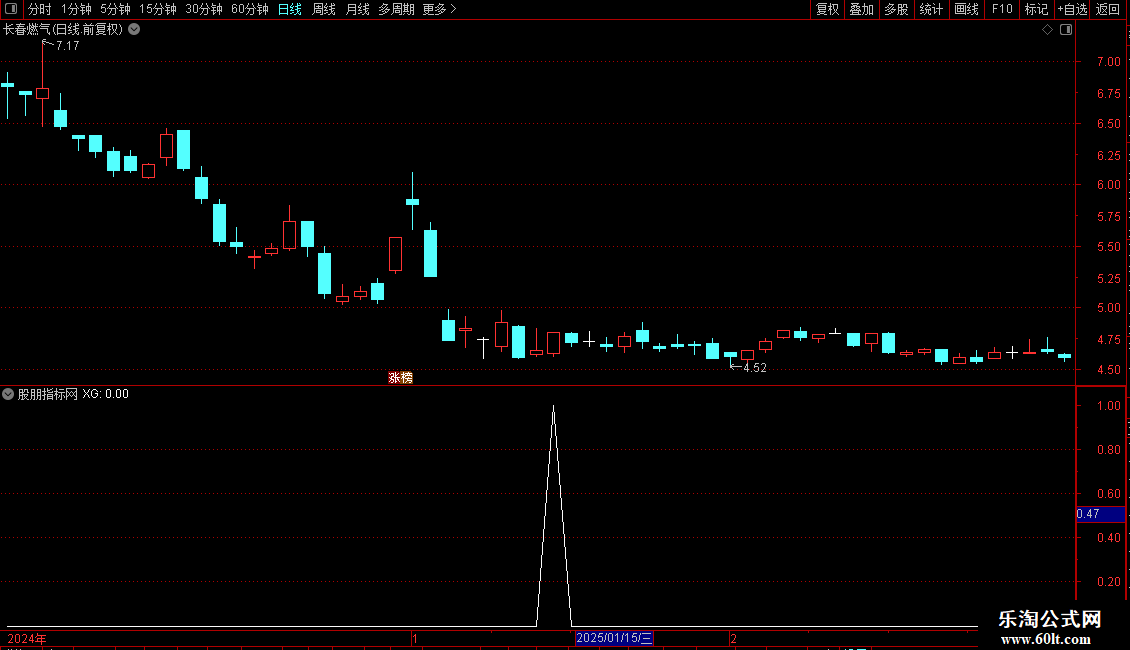
Task: Click the 0.80 indicator axis label
Action: 1108,450
